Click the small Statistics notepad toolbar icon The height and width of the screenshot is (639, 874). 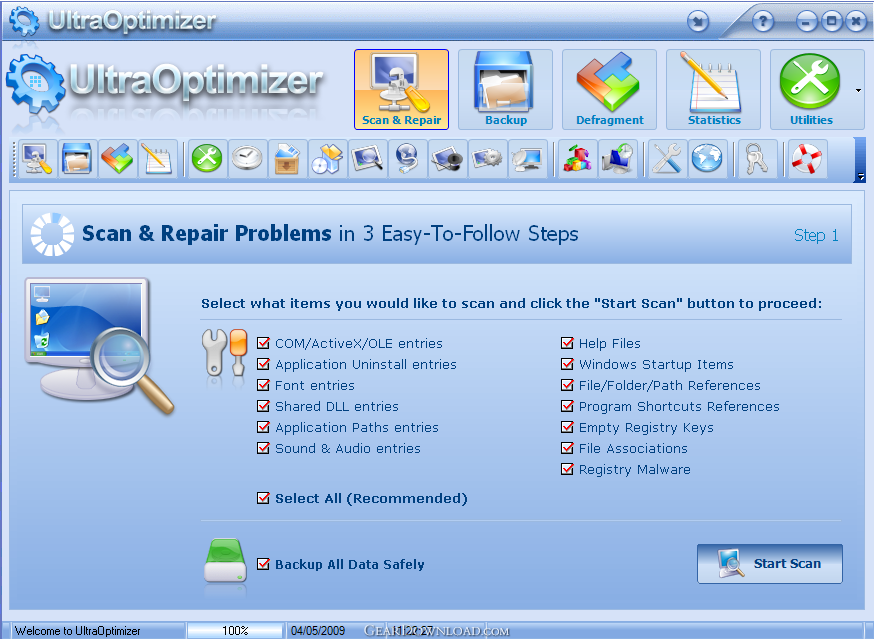click(157, 159)
